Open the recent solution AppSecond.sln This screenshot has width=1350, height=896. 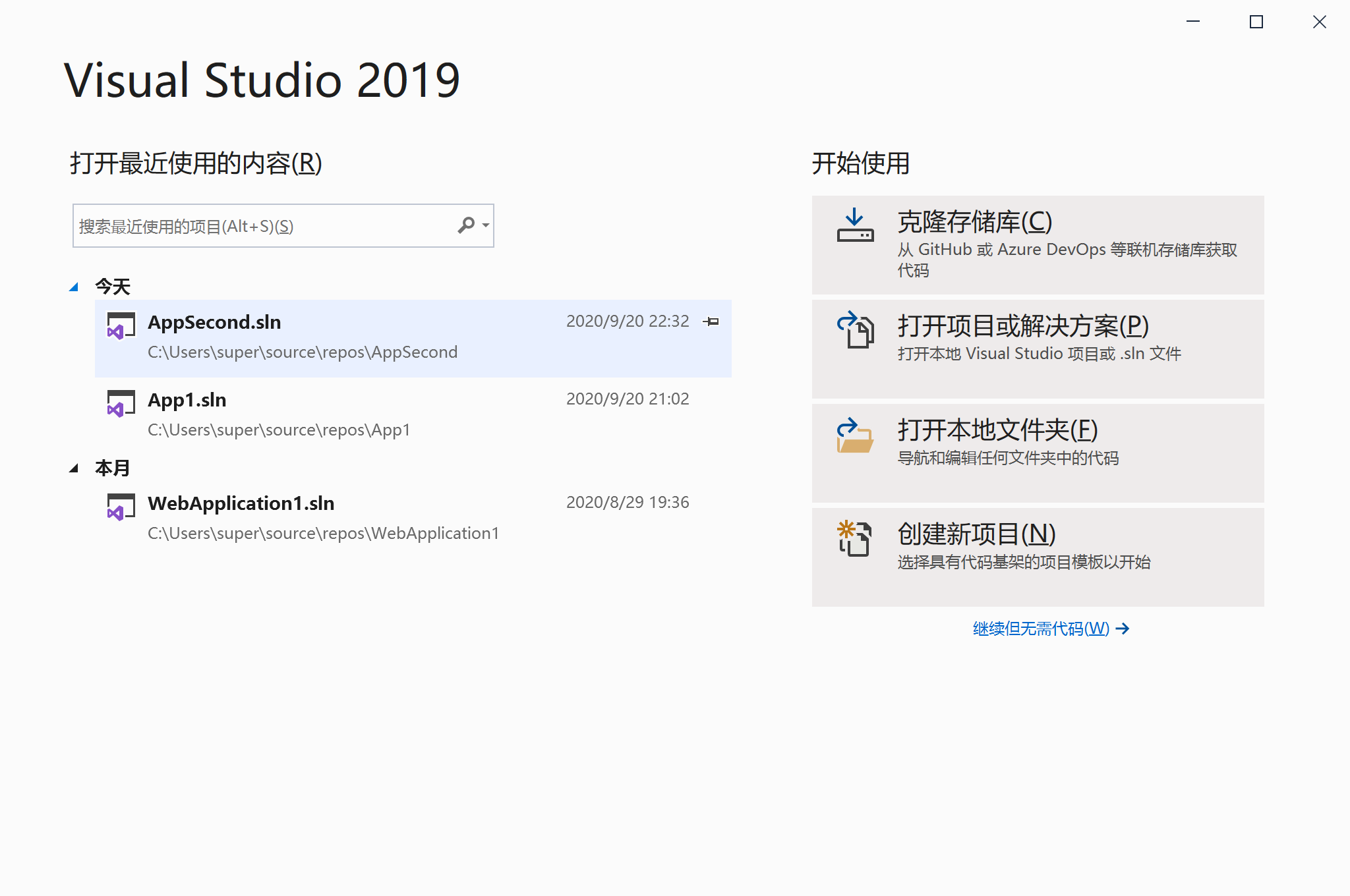tap(214, 322)
